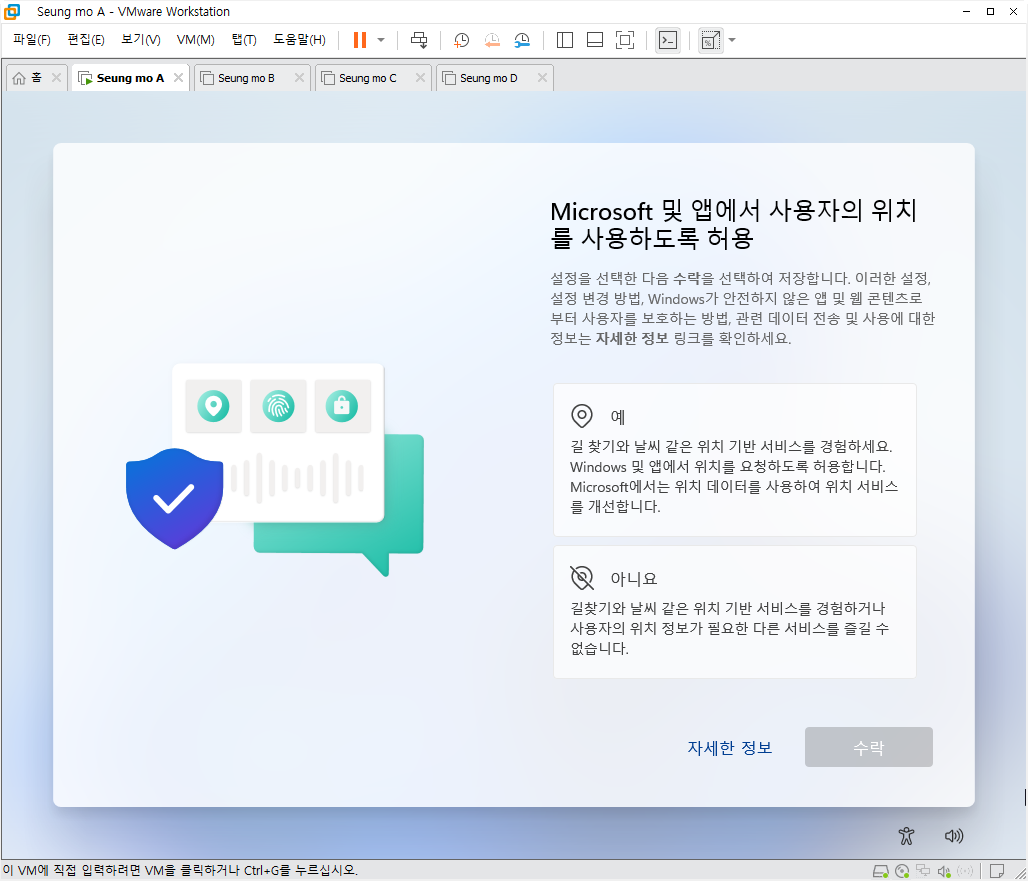Click the stretch guest display icon
The width and height of the screenshot is (1028, 881).
(711, 40)
